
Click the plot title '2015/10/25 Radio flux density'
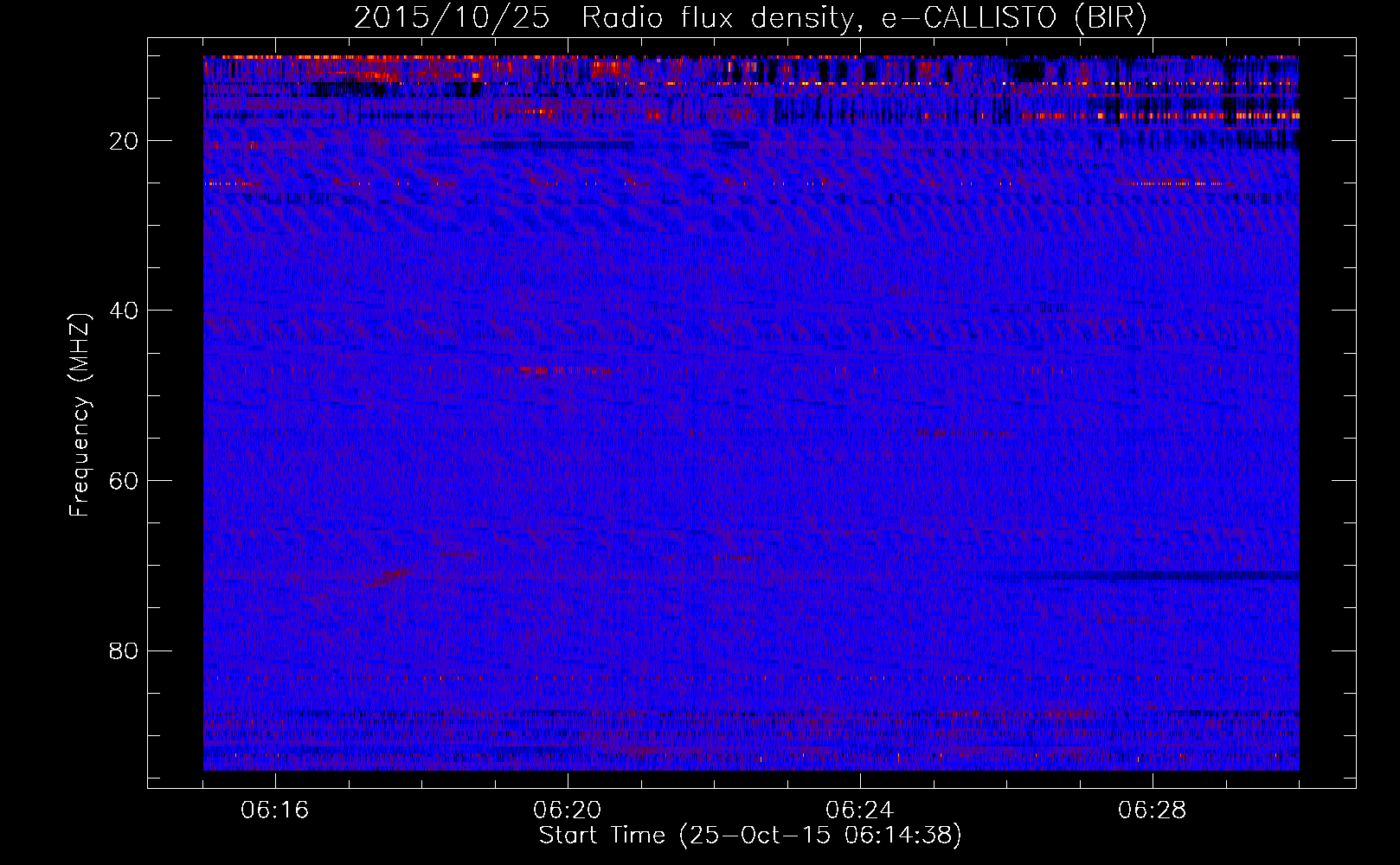click(x=750, y=18)
